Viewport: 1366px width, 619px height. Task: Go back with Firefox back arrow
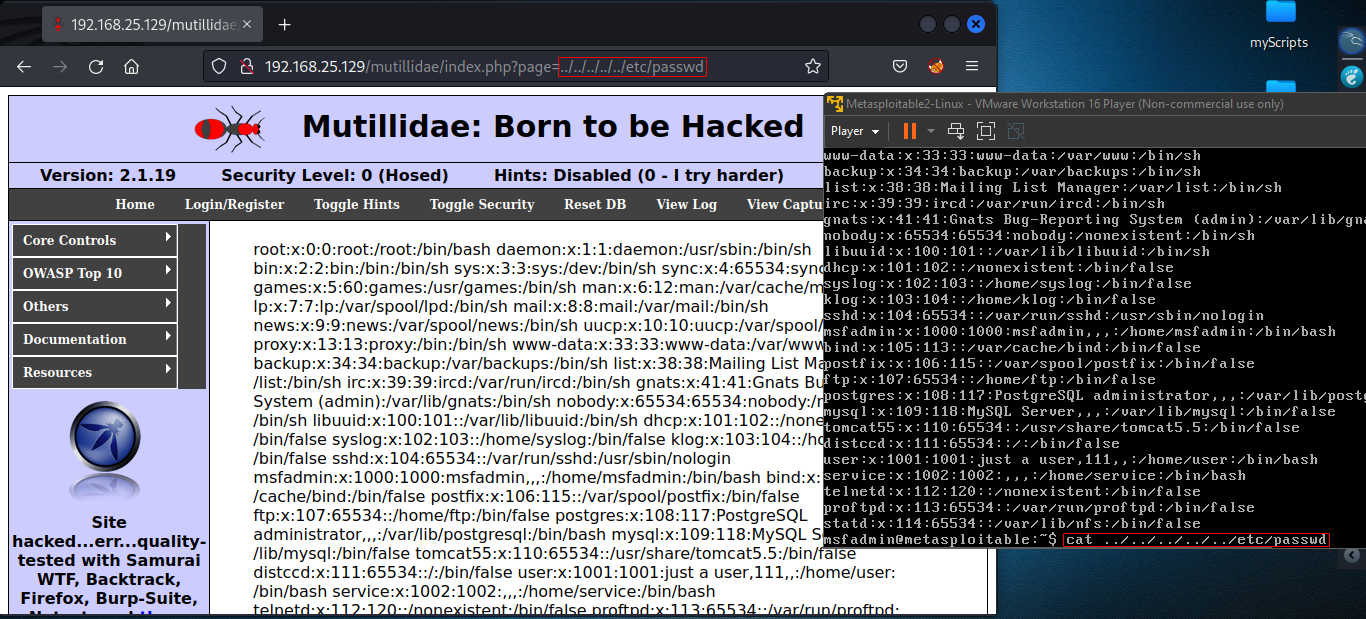click(x=24, y=67)
